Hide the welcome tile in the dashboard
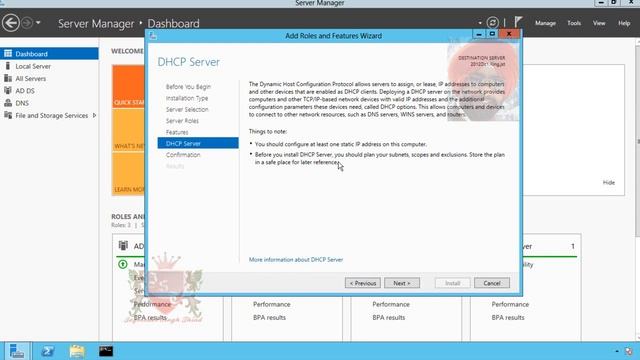 coord(609,182)
